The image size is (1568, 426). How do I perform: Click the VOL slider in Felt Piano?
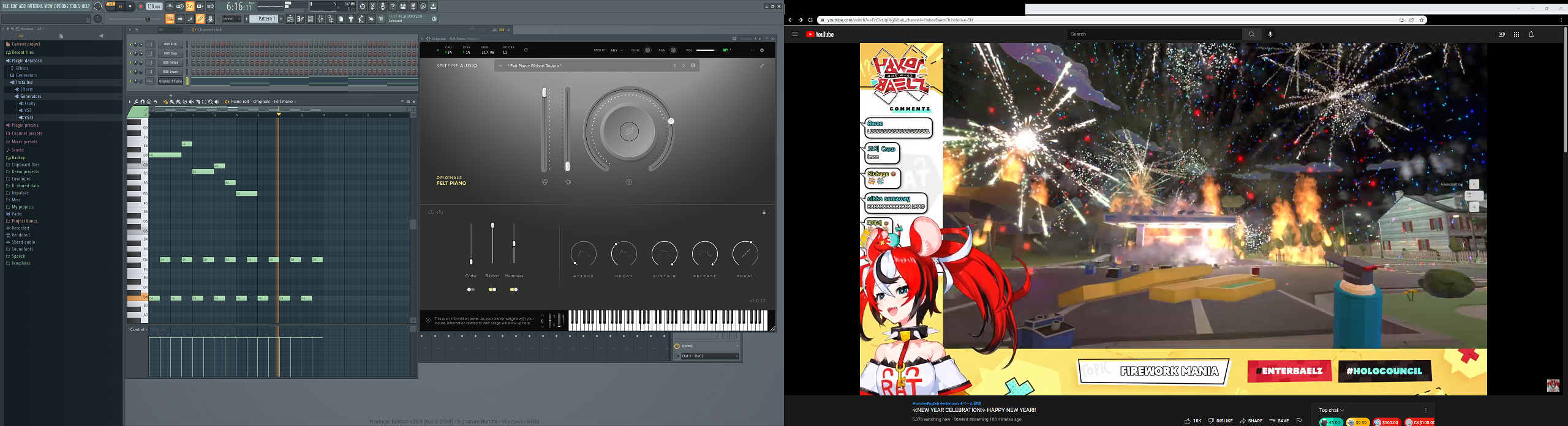click(x=706, y=50)
